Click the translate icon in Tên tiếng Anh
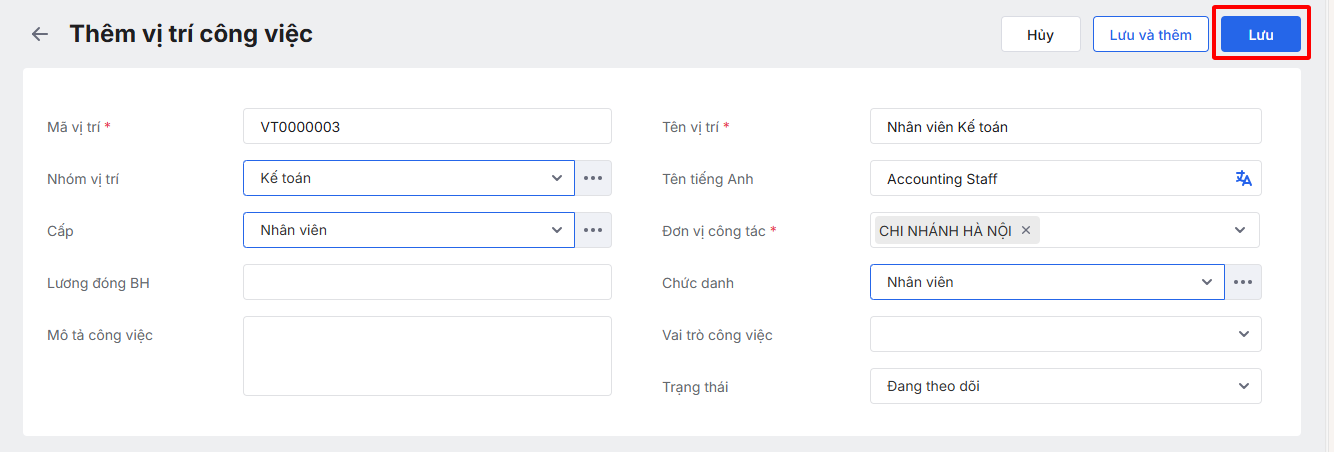The image size is (1334, 452). tap(1243, 179)
